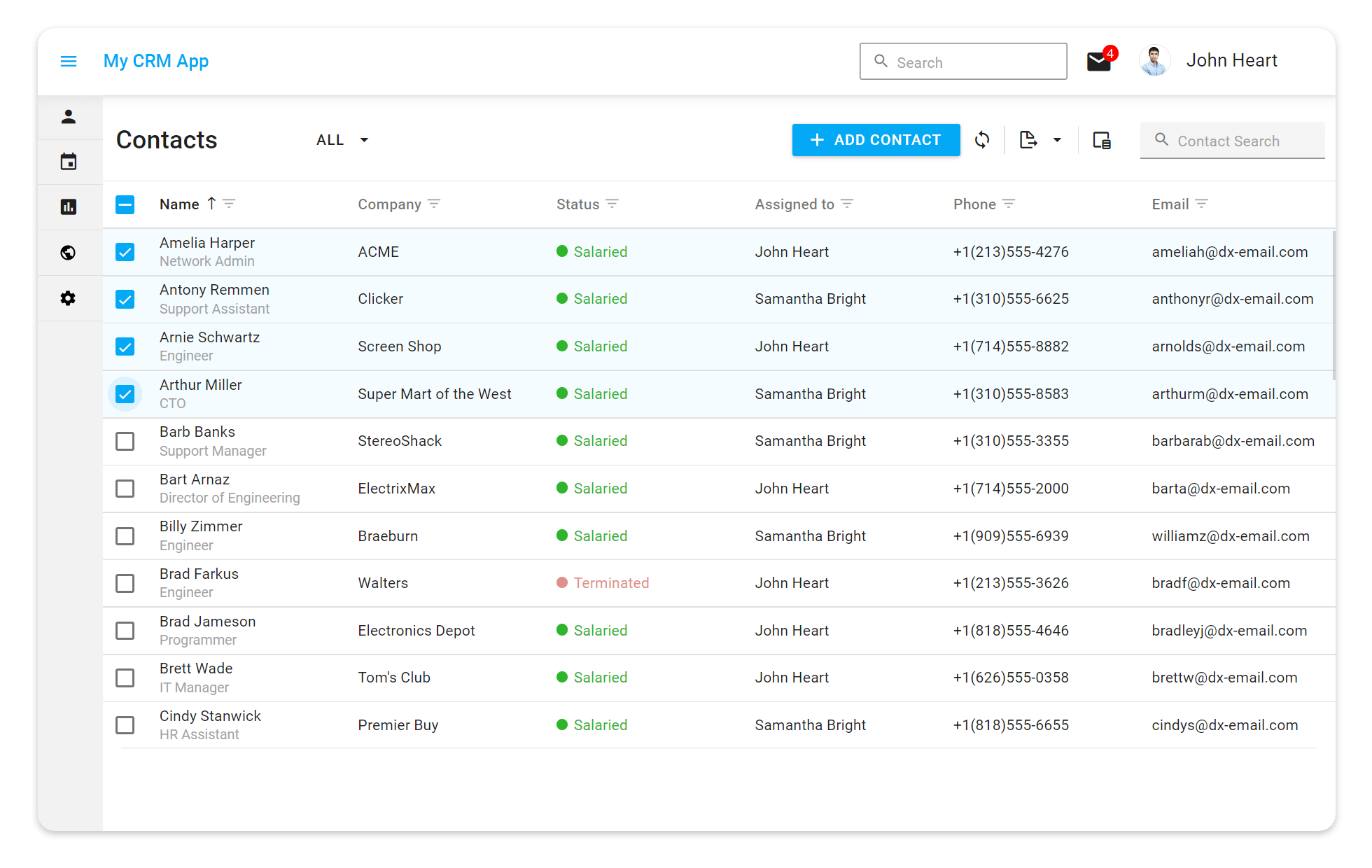
Task: Sort by the Email column header
Action: [x=1170, y=204]
